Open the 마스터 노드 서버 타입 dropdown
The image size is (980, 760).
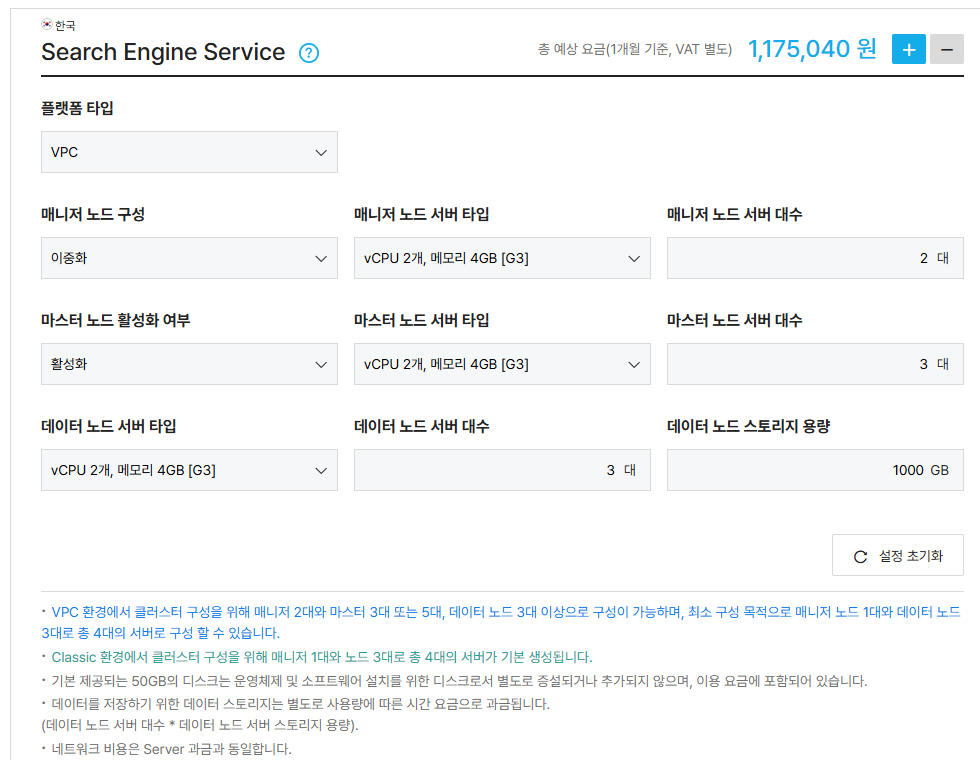coord(502,364)
